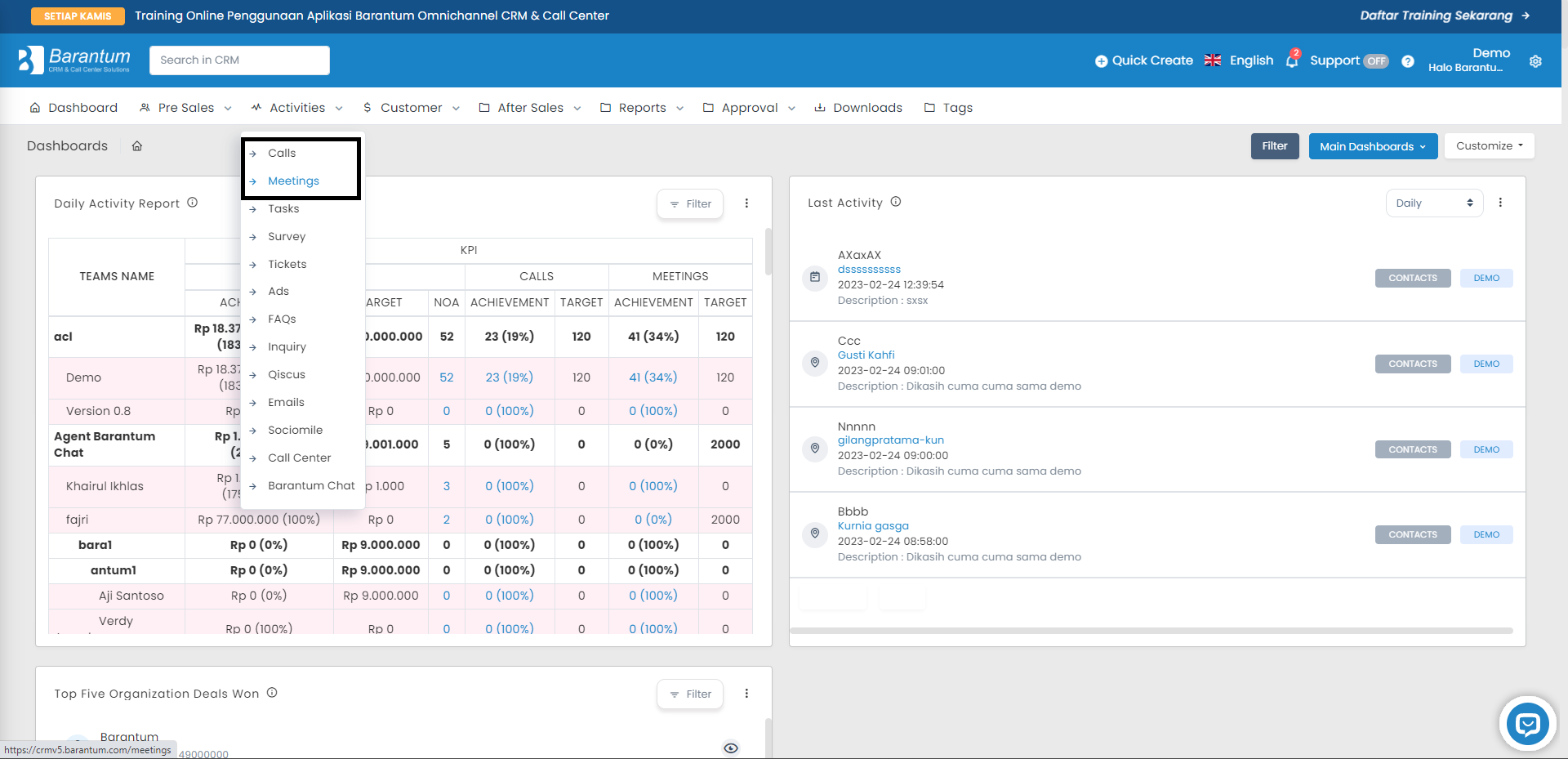This screenshot has height=759, width=1568.
Task: Collapse the Activities dropdown
Action: (x=297, y=108)
